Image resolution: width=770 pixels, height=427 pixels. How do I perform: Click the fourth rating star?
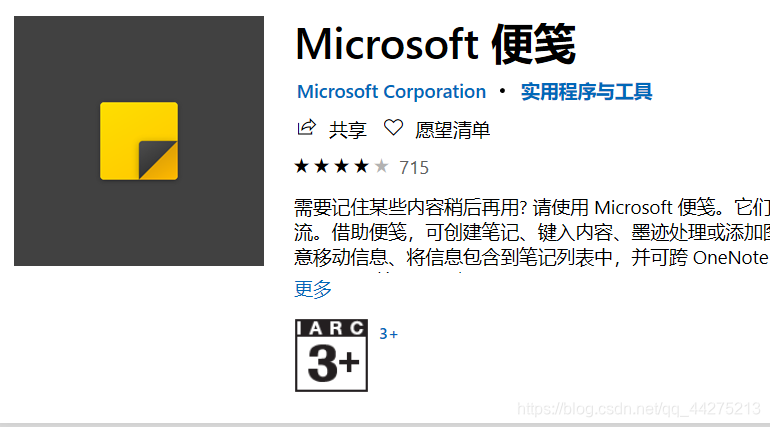coord(360,166)
